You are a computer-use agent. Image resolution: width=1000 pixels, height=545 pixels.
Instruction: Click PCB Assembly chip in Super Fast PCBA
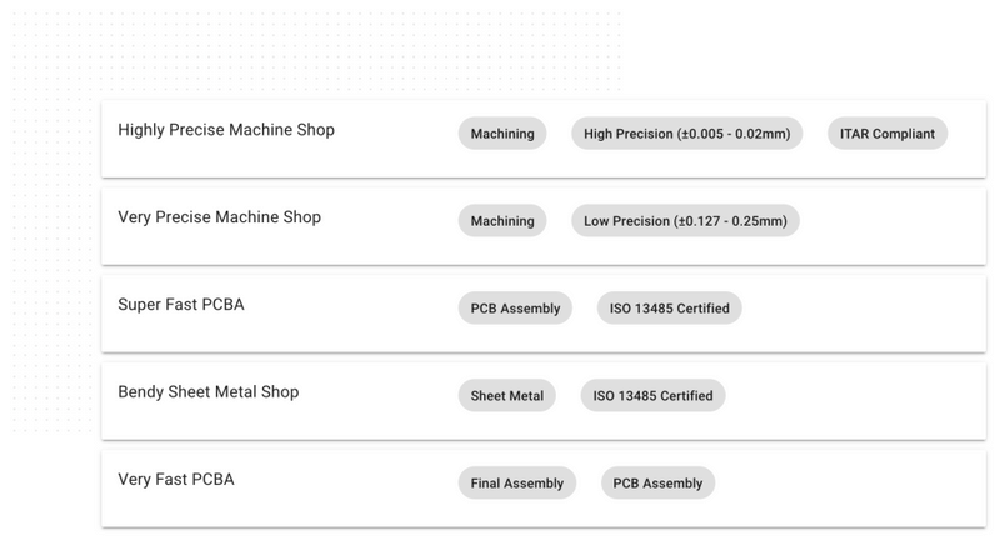pos(515,308)
